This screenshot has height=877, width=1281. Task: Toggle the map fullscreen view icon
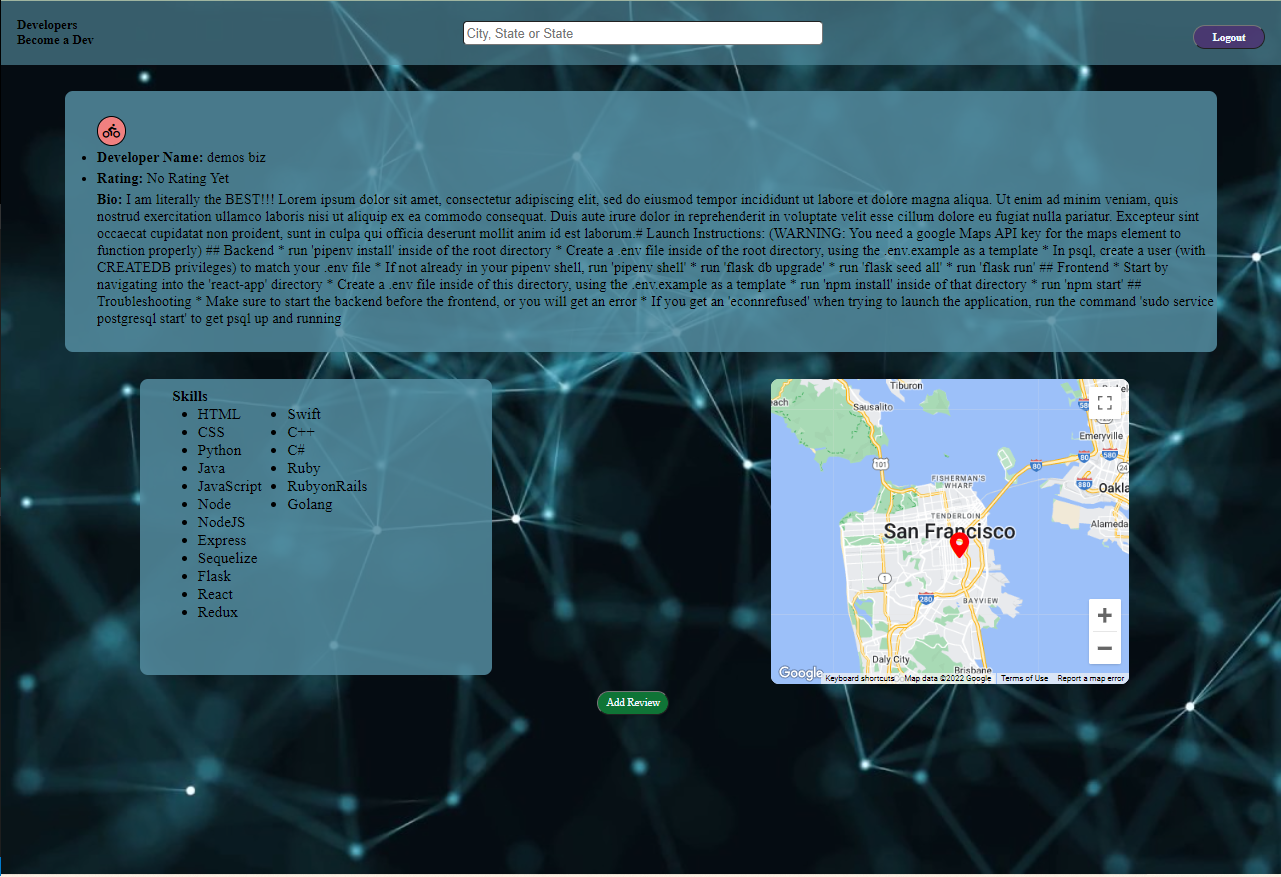point(1104,403)
